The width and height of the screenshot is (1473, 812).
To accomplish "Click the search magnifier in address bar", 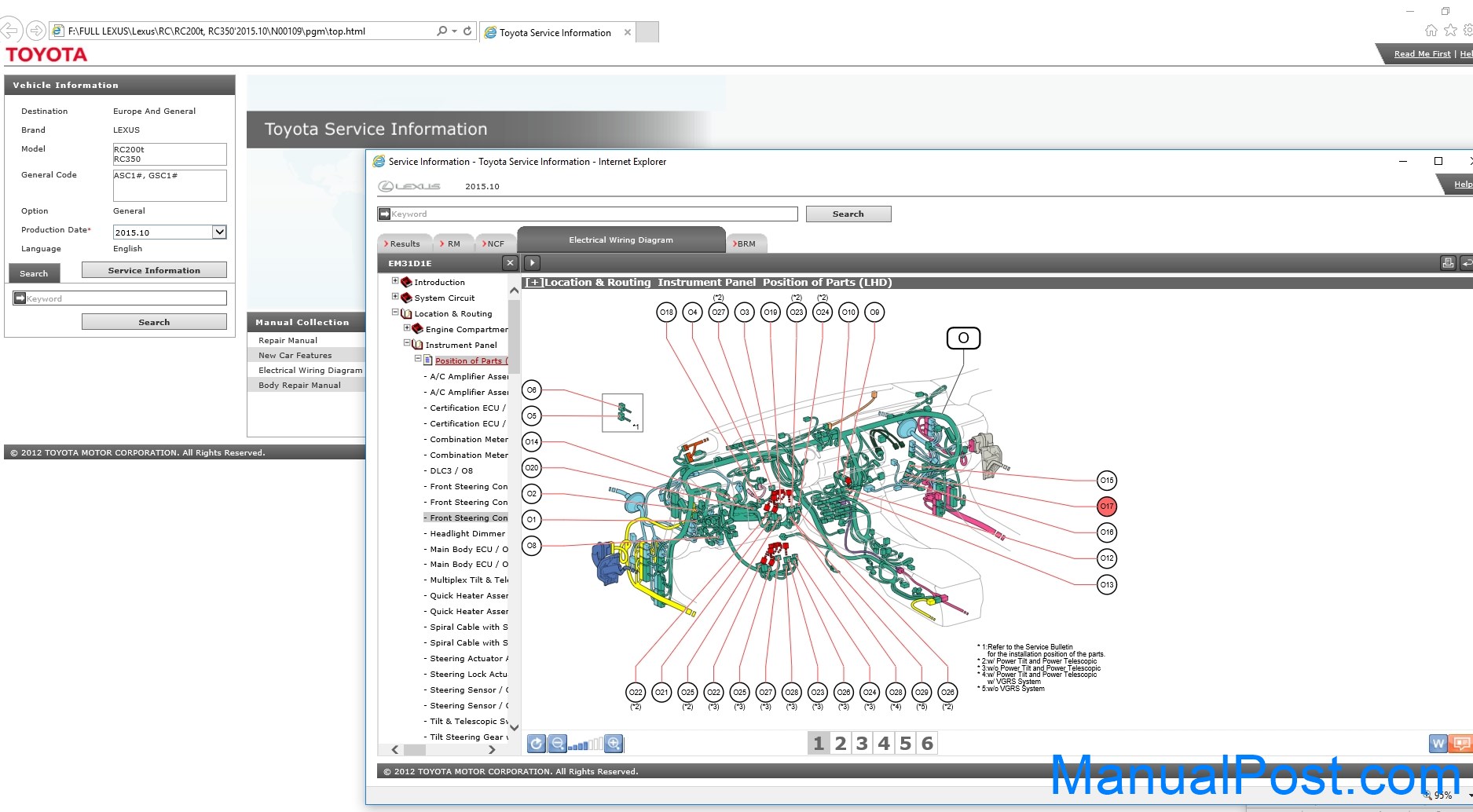I will click(x=442, y=31).
